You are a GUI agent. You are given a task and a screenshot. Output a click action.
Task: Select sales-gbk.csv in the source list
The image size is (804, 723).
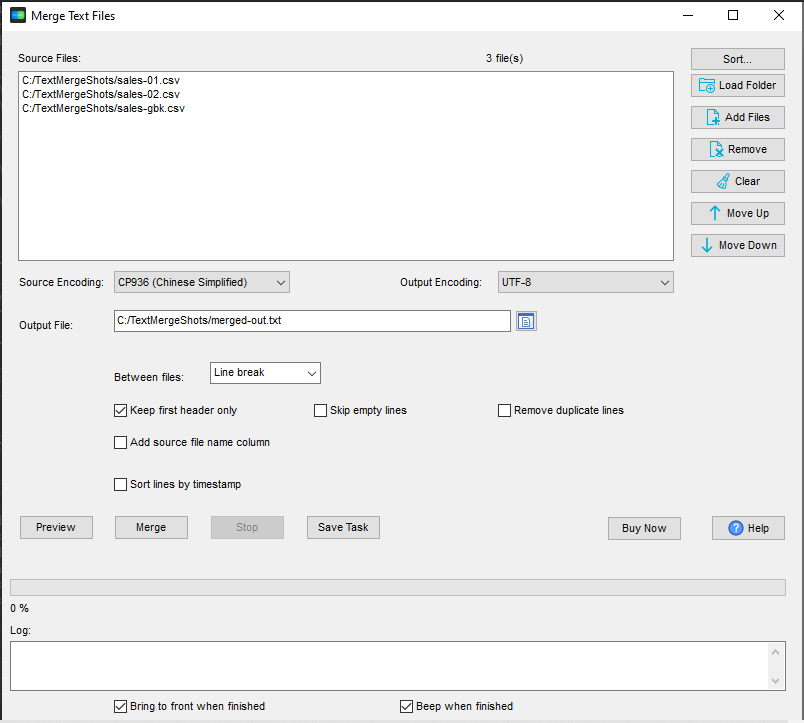(x=103, y=109)
